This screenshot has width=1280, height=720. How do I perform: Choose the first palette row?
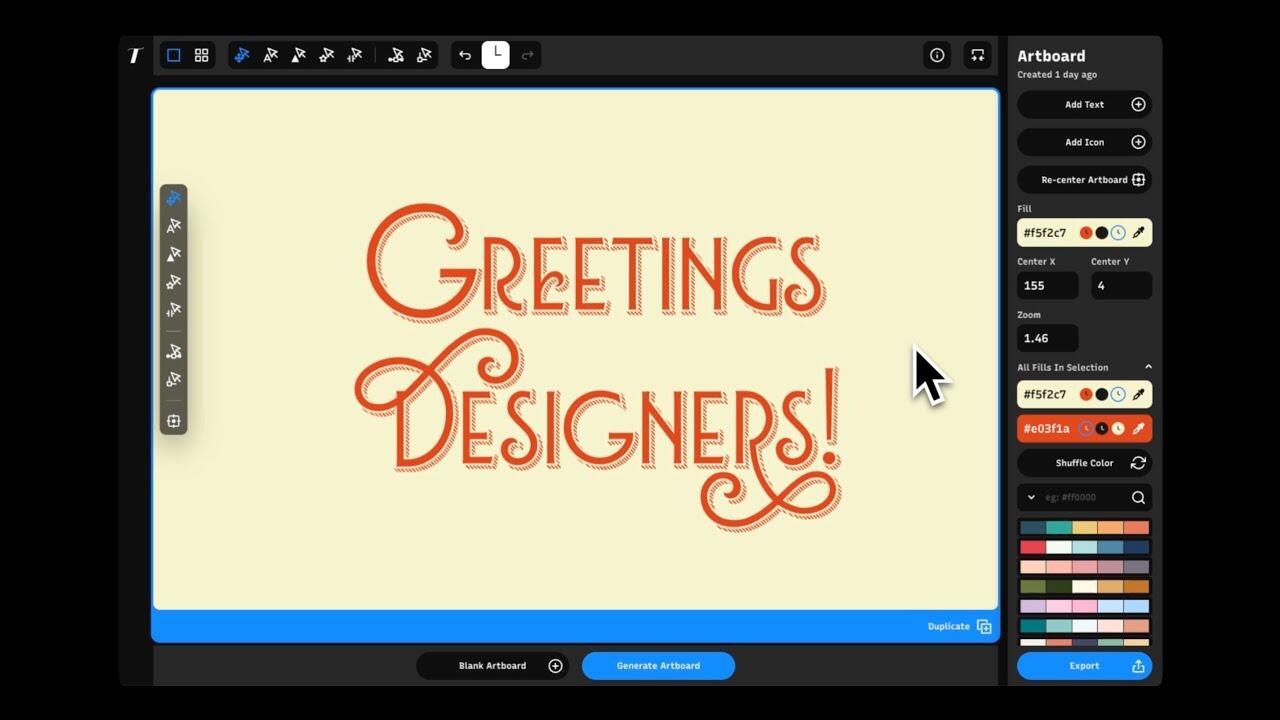(1085, 528)
